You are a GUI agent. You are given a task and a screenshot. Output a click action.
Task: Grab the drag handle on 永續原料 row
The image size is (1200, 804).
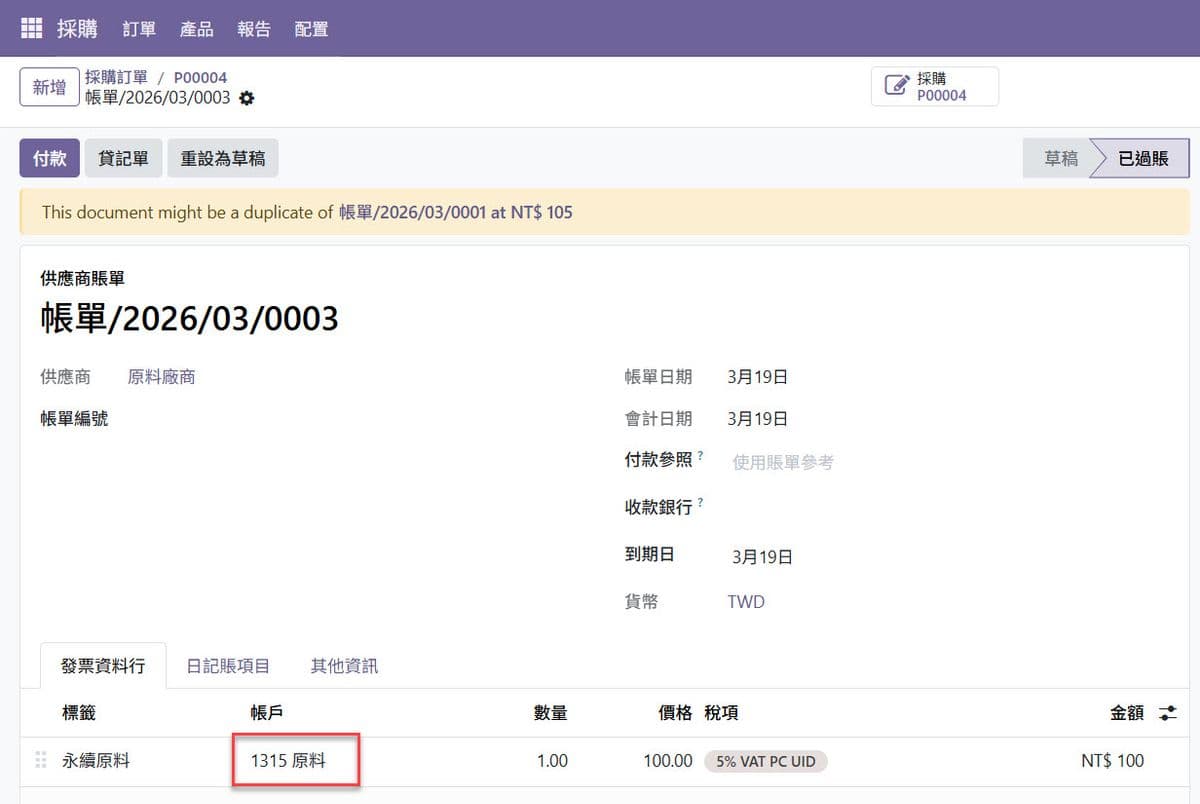tap(41, 761)
